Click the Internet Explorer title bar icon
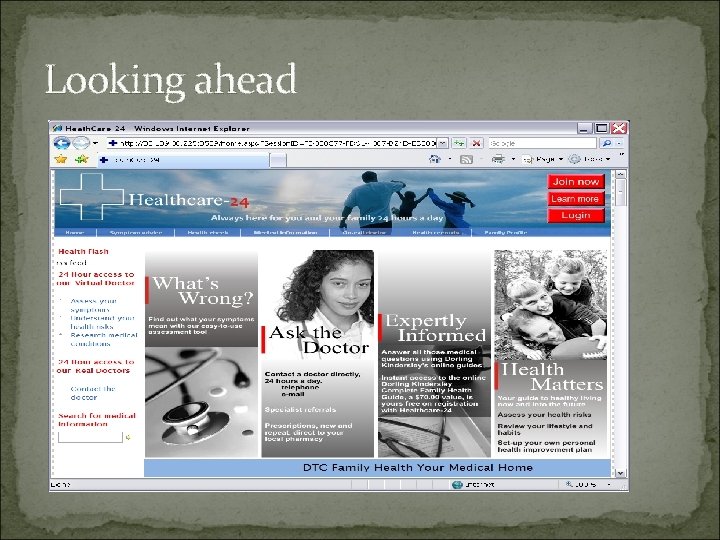This screenshot has height=540, width=720. [58, 128]
